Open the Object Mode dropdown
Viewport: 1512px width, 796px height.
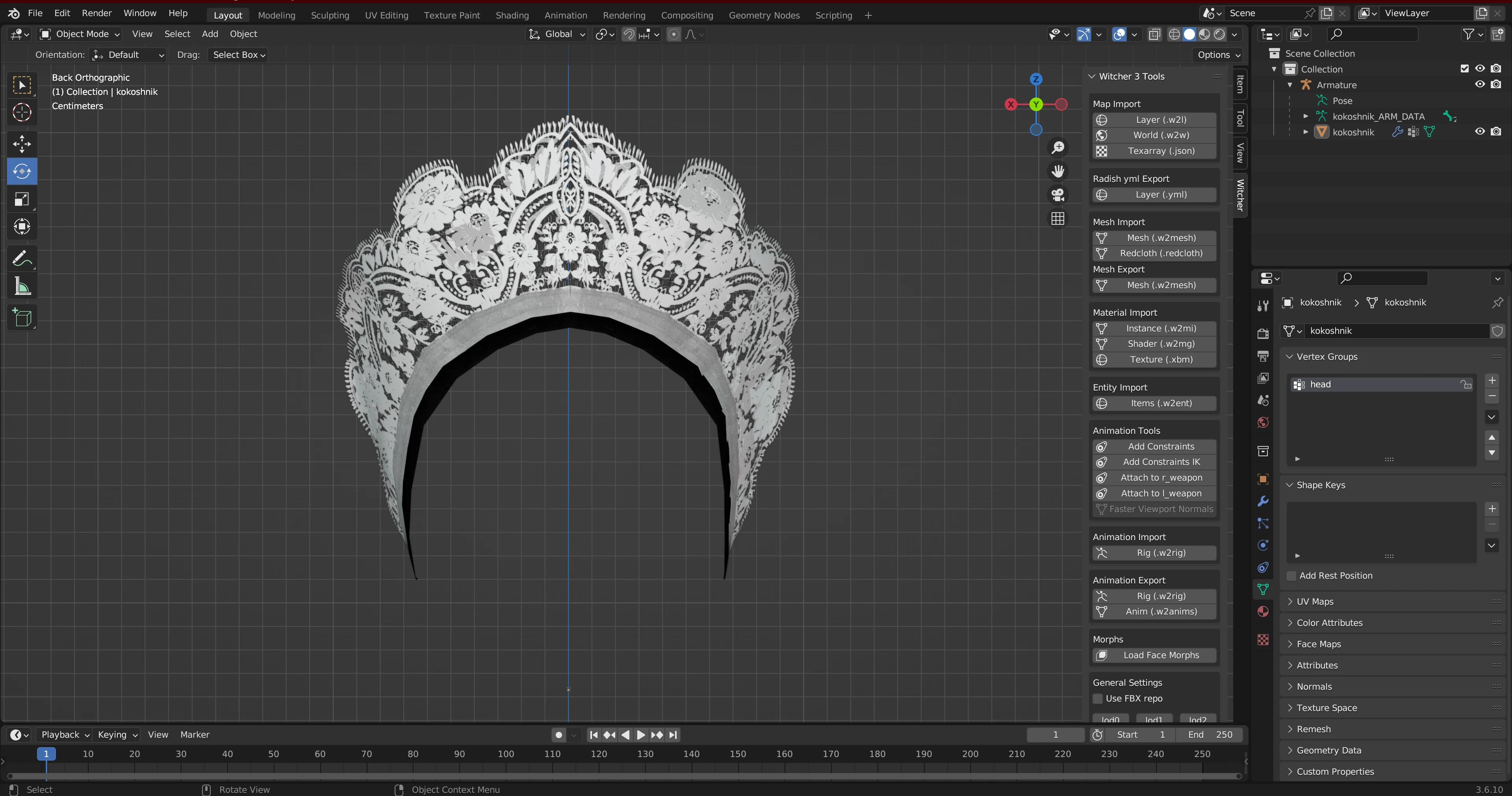80,34
